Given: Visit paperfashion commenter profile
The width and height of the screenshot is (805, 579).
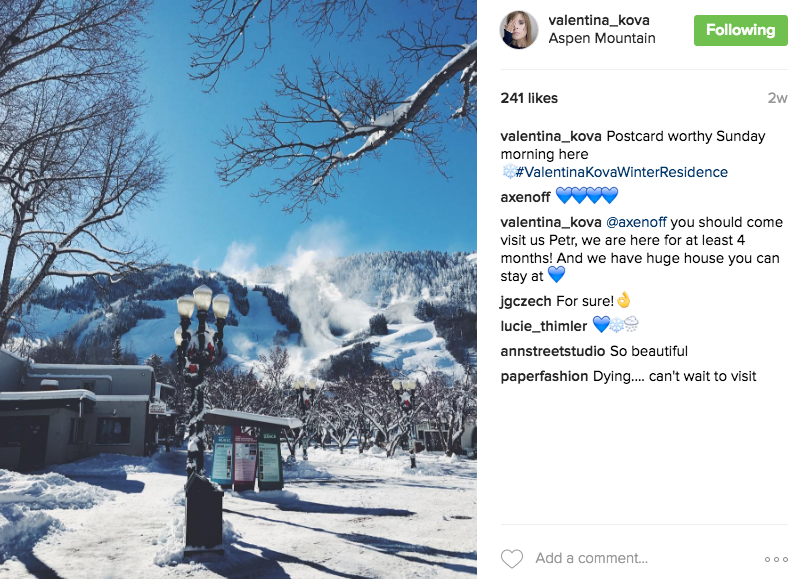Looking at the screenshot, I should click(544, 376).
